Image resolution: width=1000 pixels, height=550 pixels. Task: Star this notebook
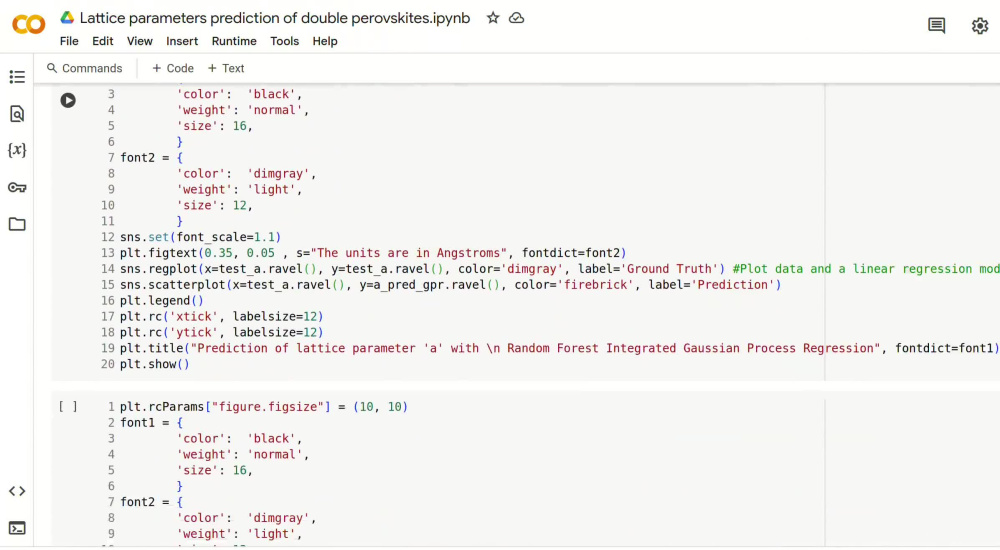tap(493, 18)
